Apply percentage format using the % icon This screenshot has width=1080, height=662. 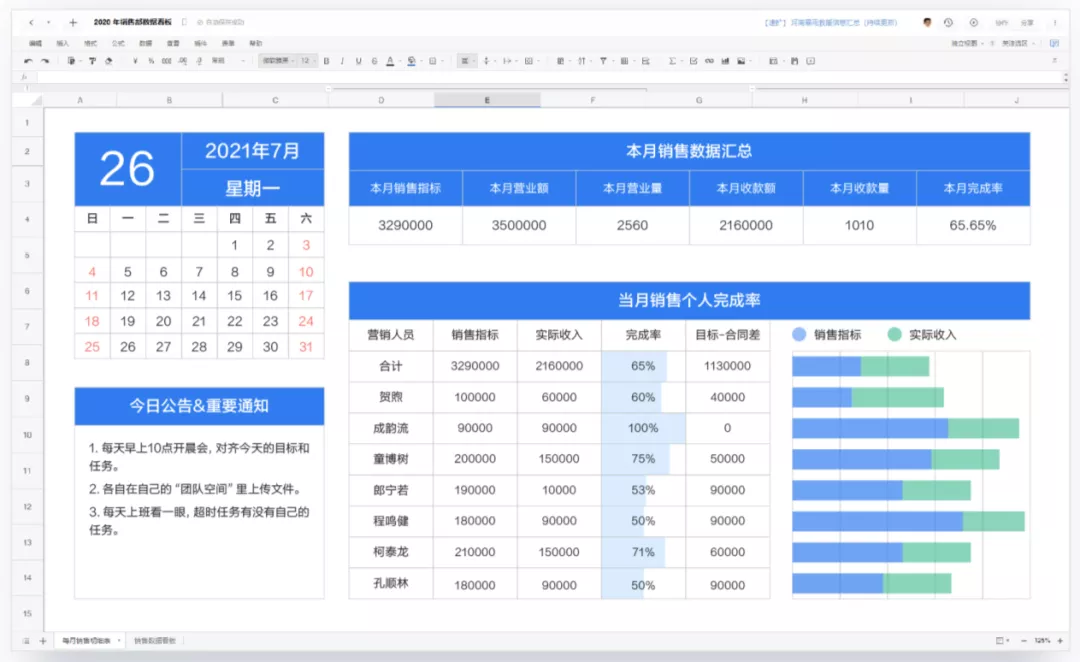(x=150, y=61)
